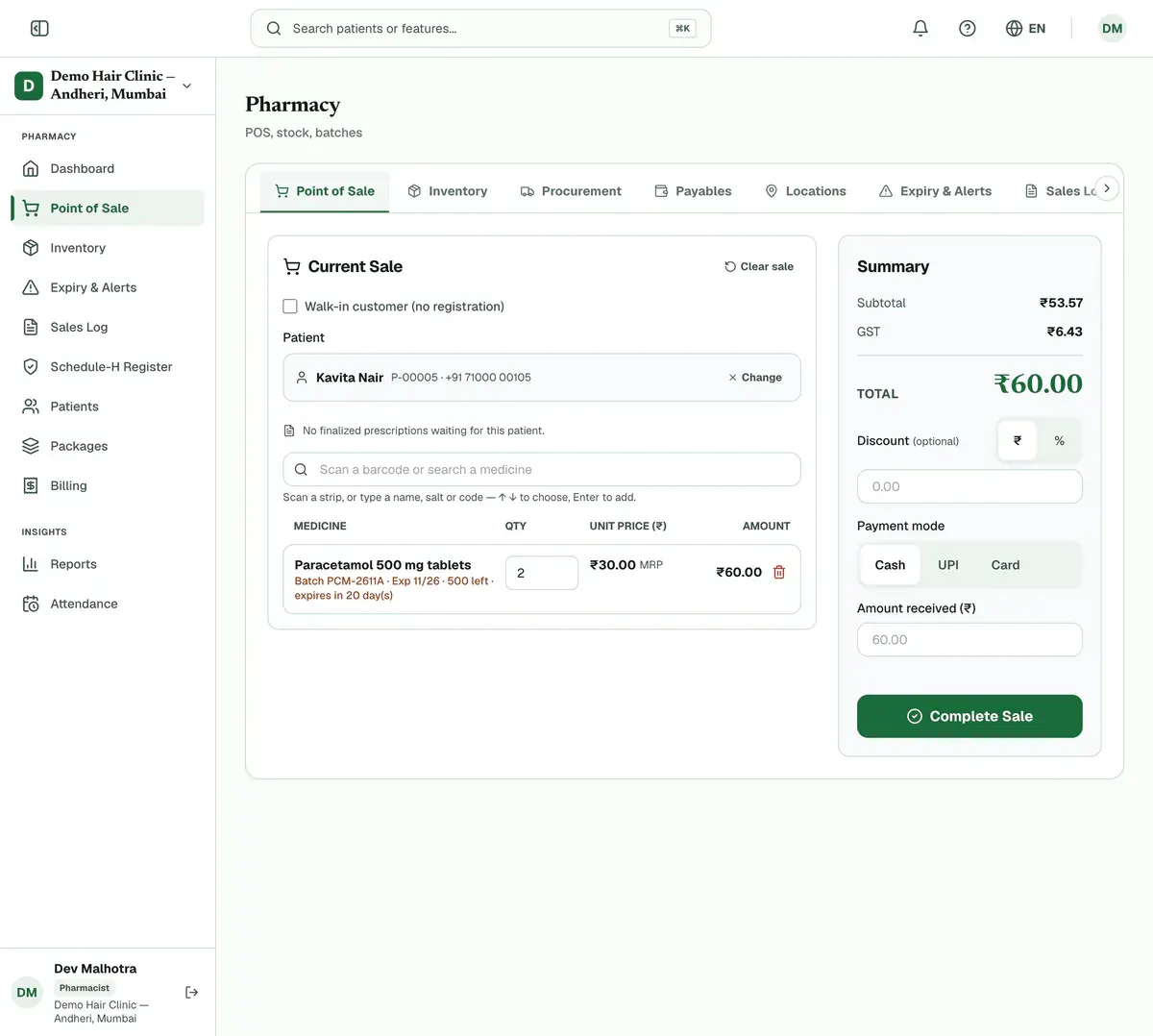Viewport: 1153px width, 1036px height.
Task: Switch to the Payables tab
Action: (693, 191)
